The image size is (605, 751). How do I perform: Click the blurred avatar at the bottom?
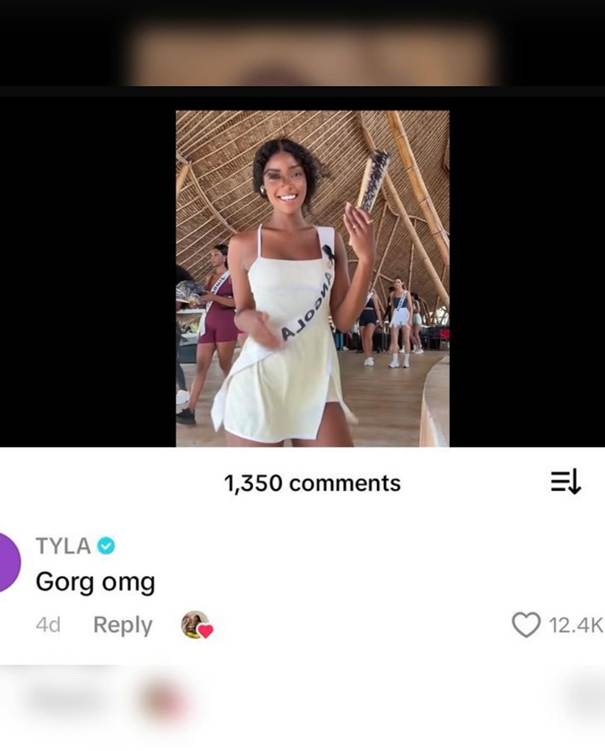(x=162, y=700)
